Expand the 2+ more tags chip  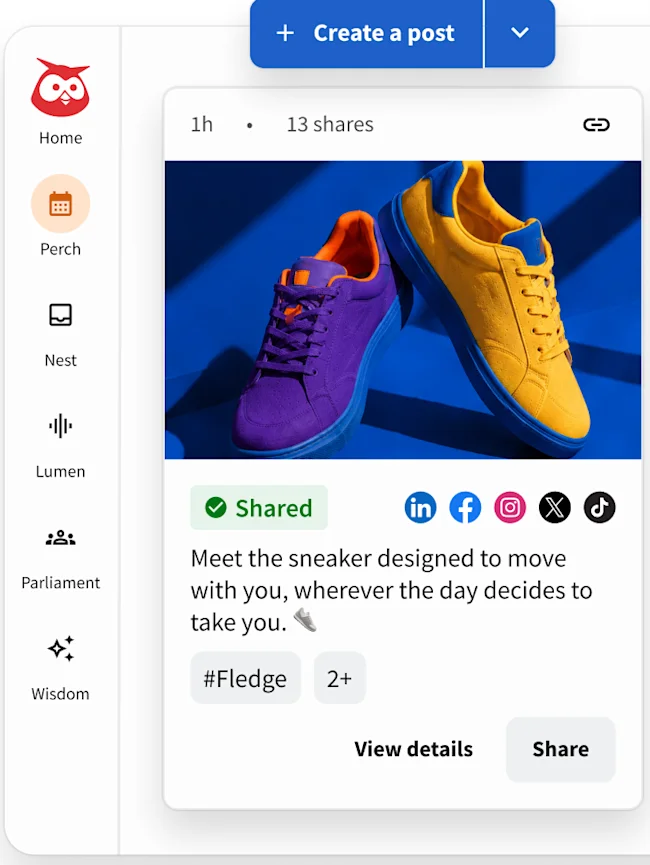(x=339, y=678)
